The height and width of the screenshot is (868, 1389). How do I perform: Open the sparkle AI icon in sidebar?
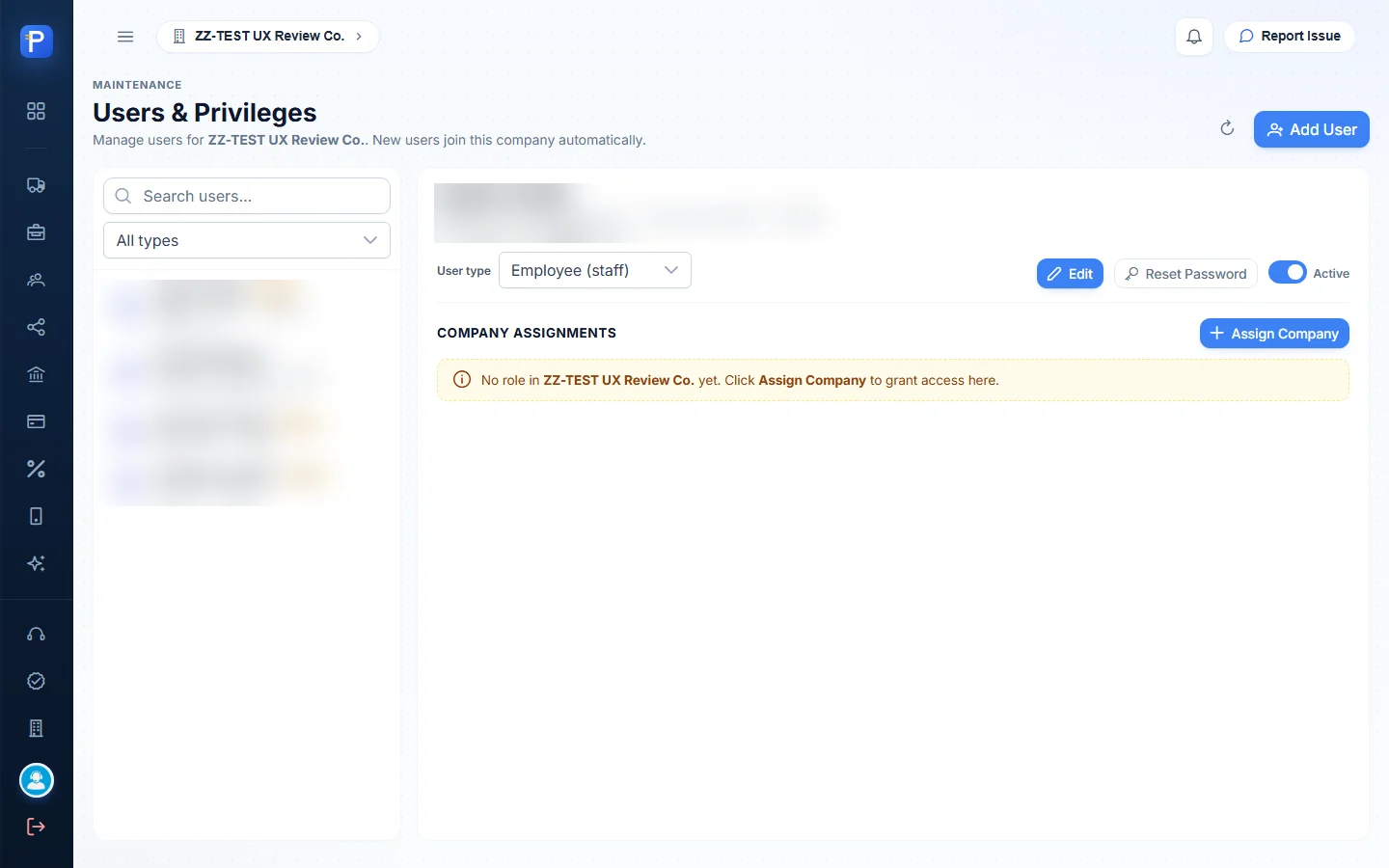pos(36,563)
